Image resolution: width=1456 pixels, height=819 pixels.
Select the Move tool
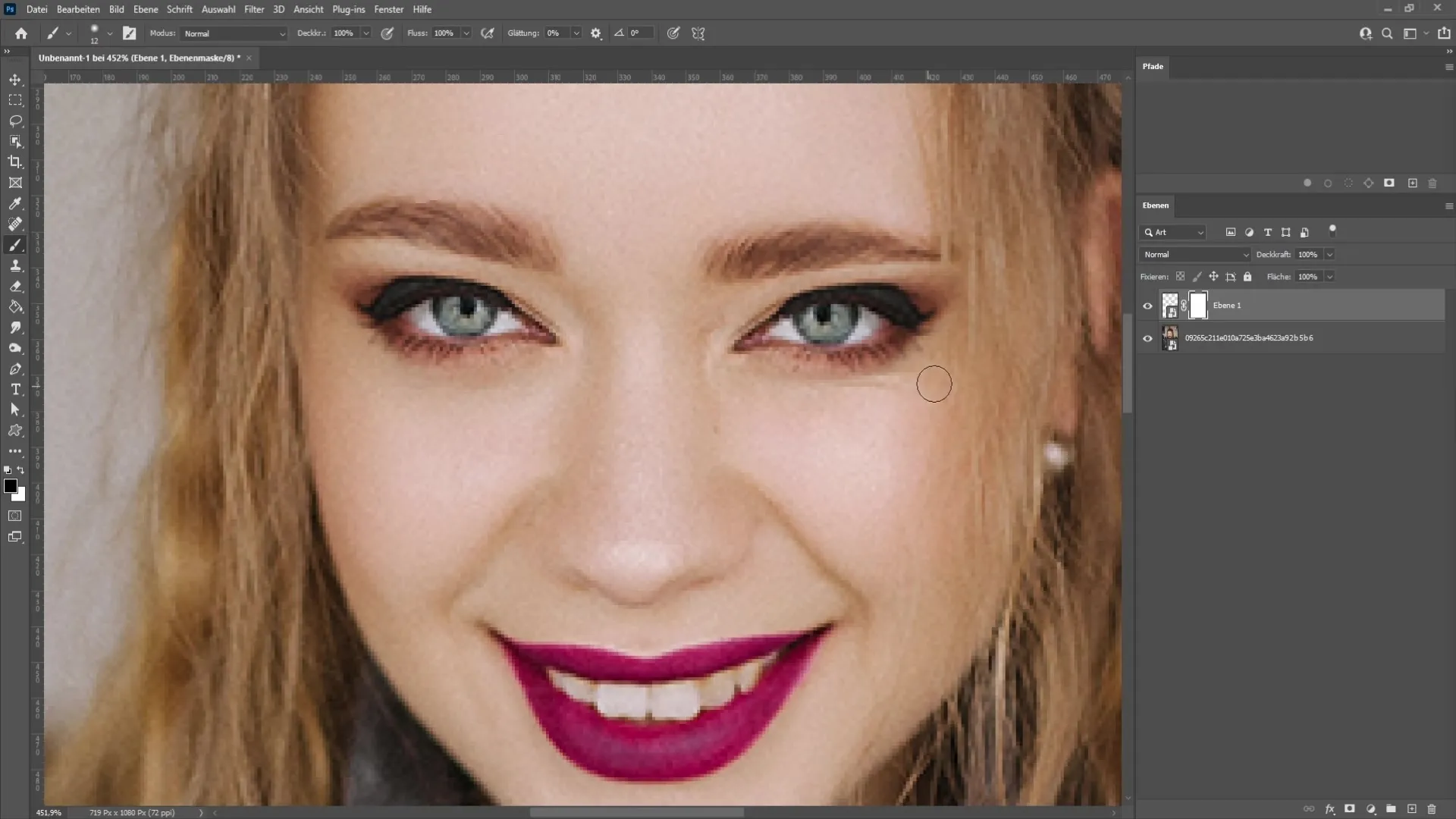click(15, 79)
